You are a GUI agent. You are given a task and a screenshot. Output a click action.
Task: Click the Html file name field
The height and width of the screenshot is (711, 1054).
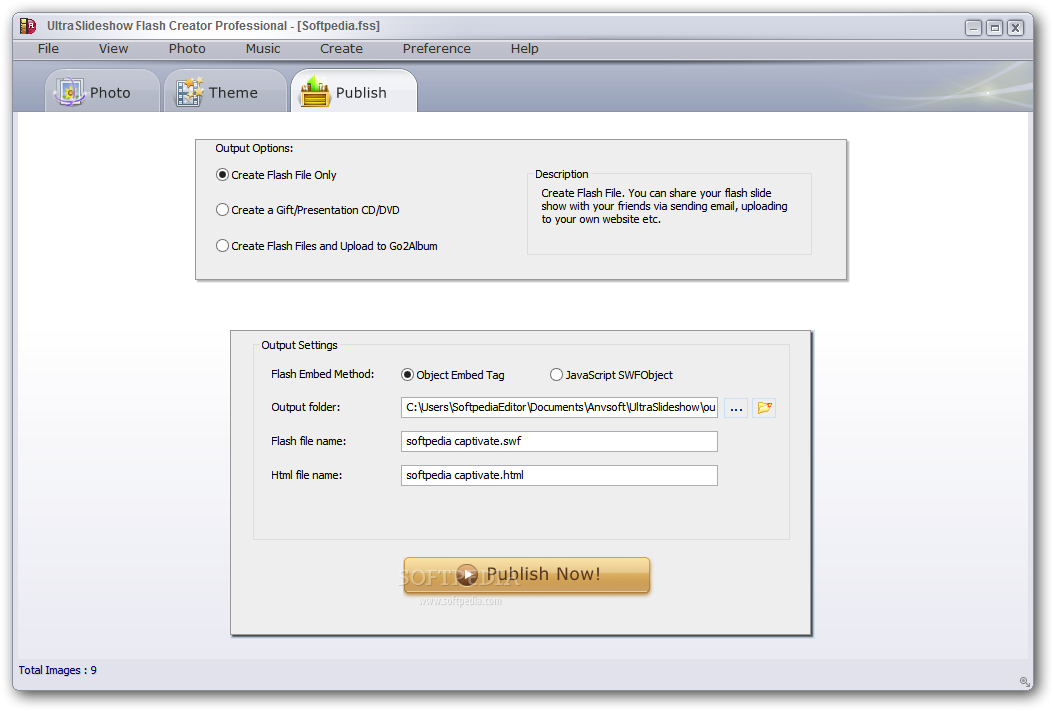[559, 475]
